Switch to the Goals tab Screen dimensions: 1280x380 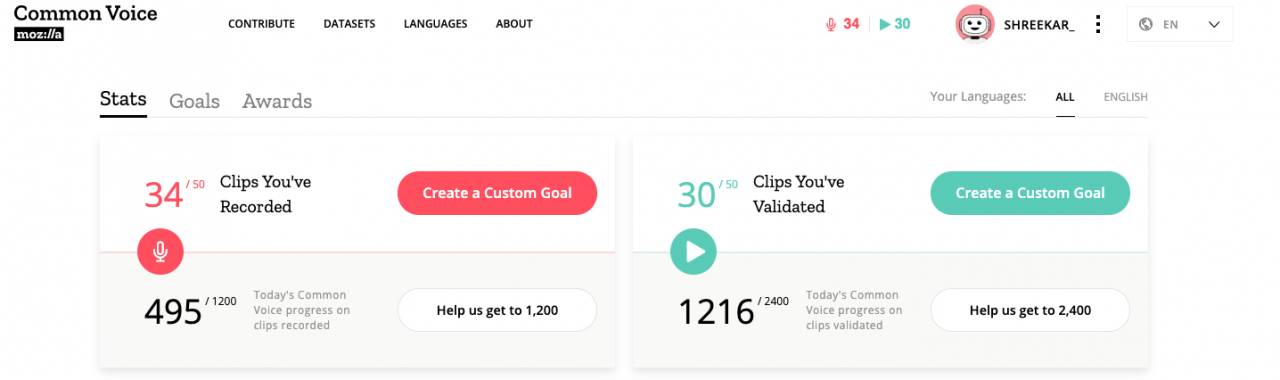pyautogui.click(x=194, y=101)
